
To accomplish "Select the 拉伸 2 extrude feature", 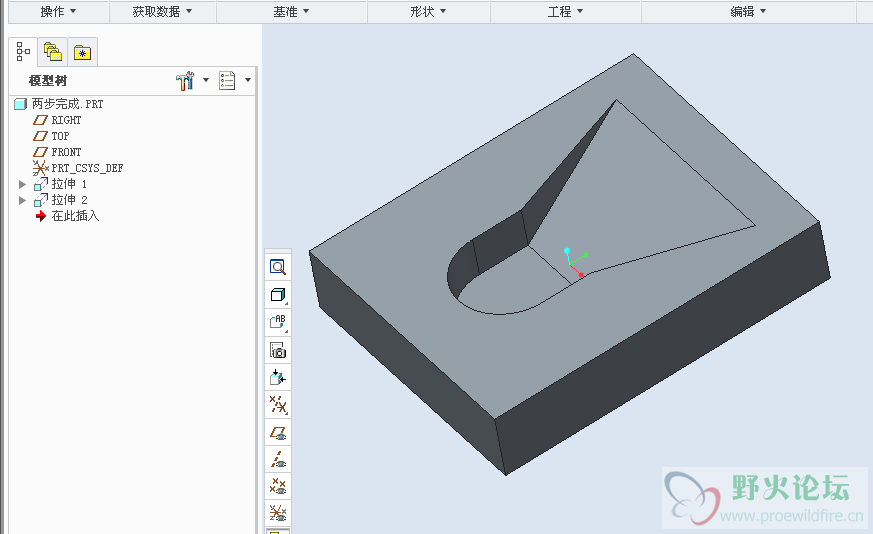I will [69, 200].
